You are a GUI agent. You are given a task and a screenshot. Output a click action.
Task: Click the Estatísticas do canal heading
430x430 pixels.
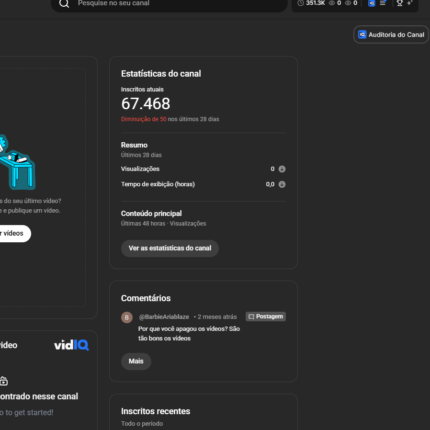(161, 74)
